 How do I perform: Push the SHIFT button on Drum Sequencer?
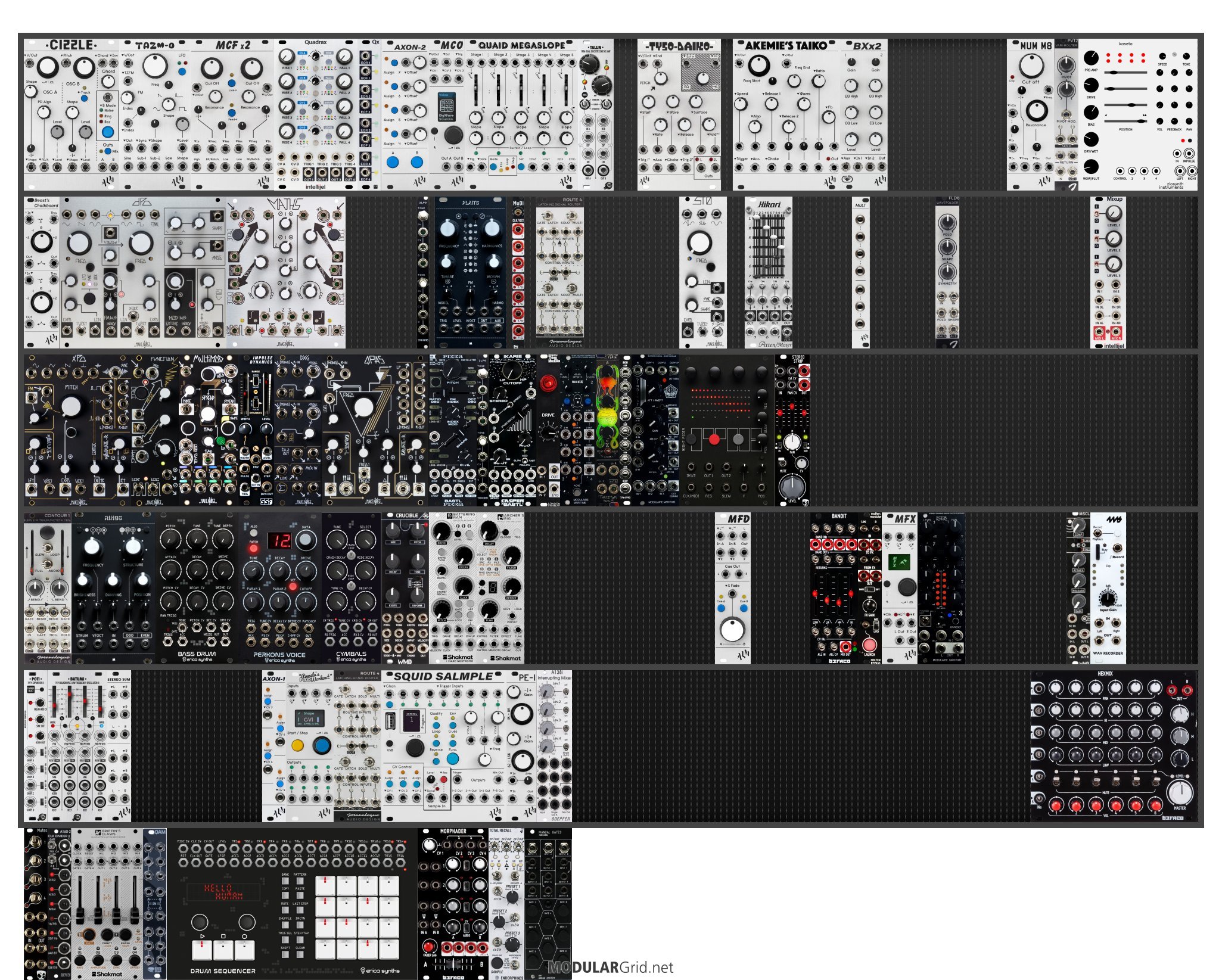(285, 954)
